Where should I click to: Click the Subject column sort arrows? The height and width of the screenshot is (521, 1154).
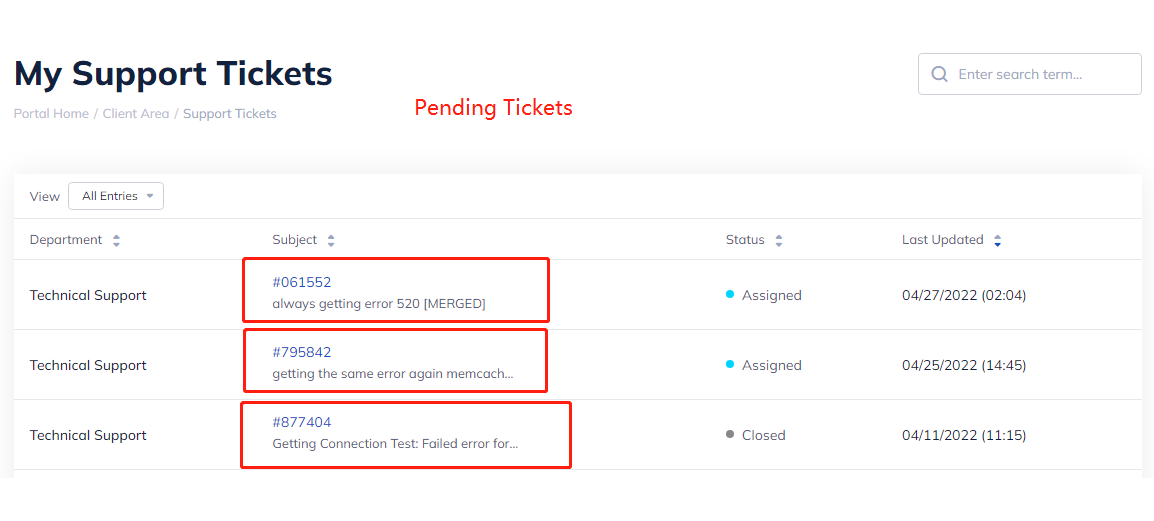coord(331,241)
